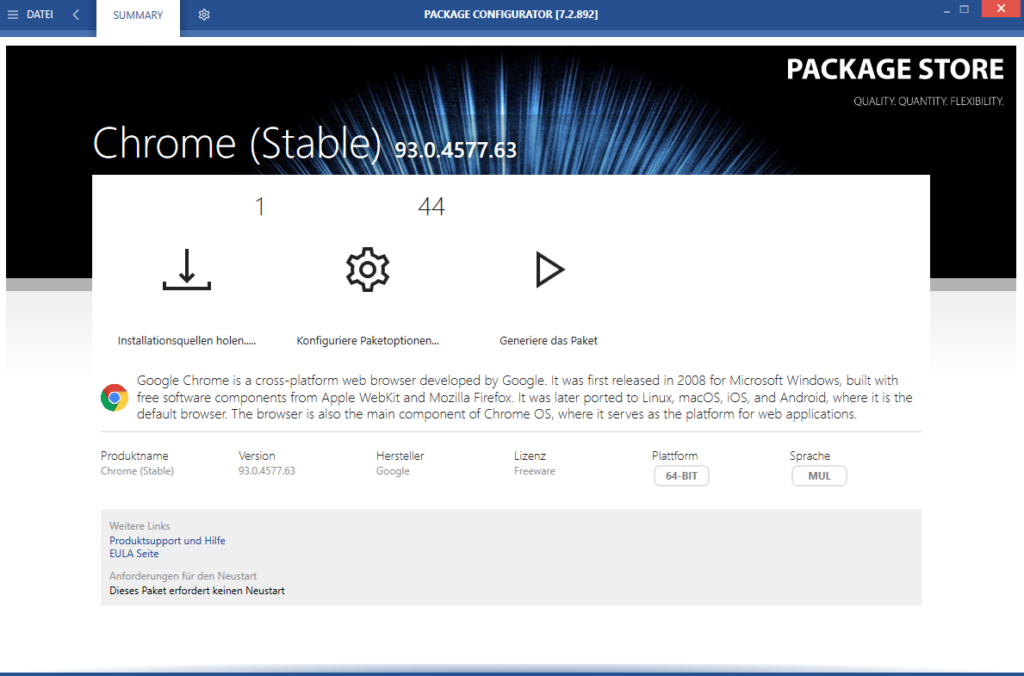Open settings gear in the title bar
This screenshot has height=676, width=1024.
[x=204, y=14]
